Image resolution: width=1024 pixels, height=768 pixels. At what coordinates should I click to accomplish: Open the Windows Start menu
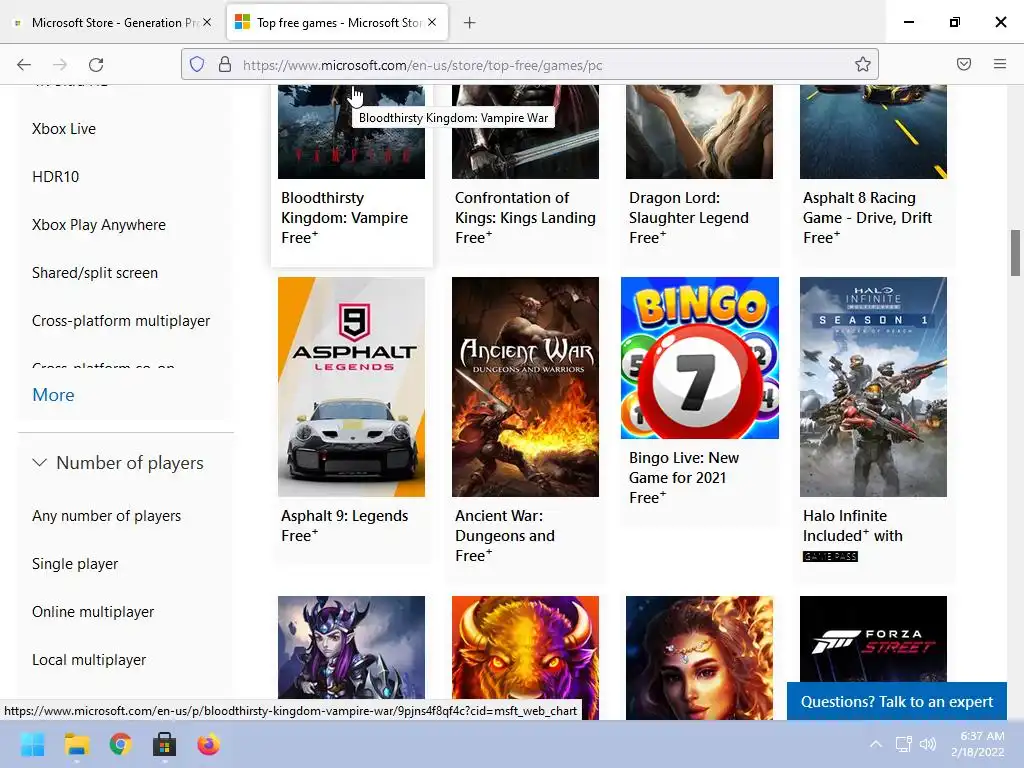32,744
